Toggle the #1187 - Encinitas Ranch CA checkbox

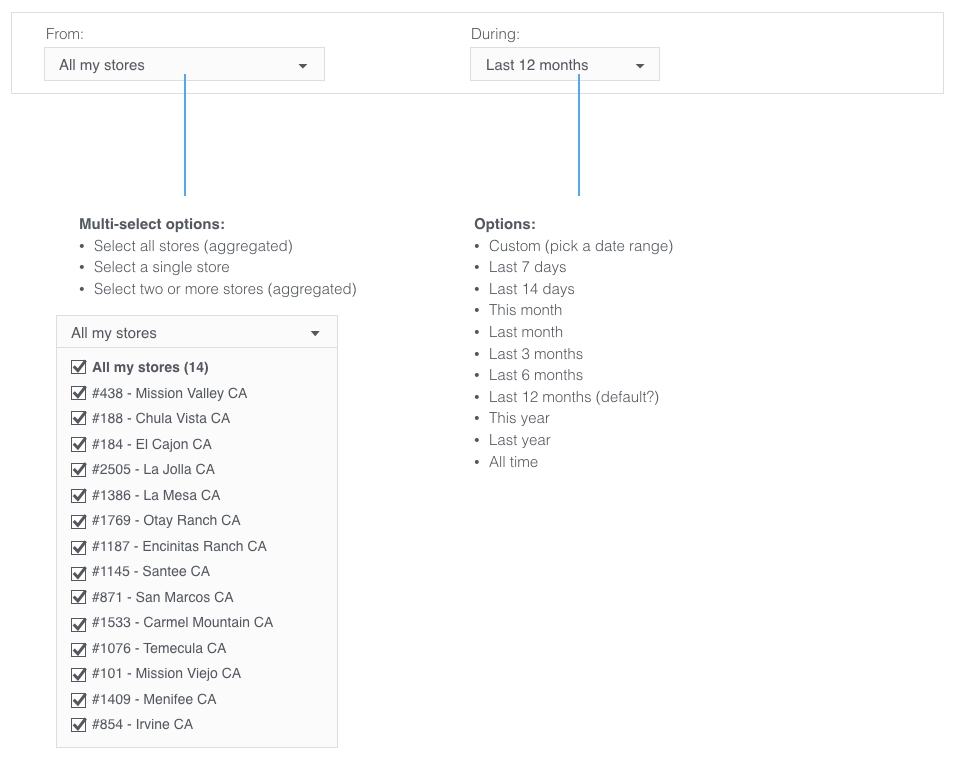(79, 546)
